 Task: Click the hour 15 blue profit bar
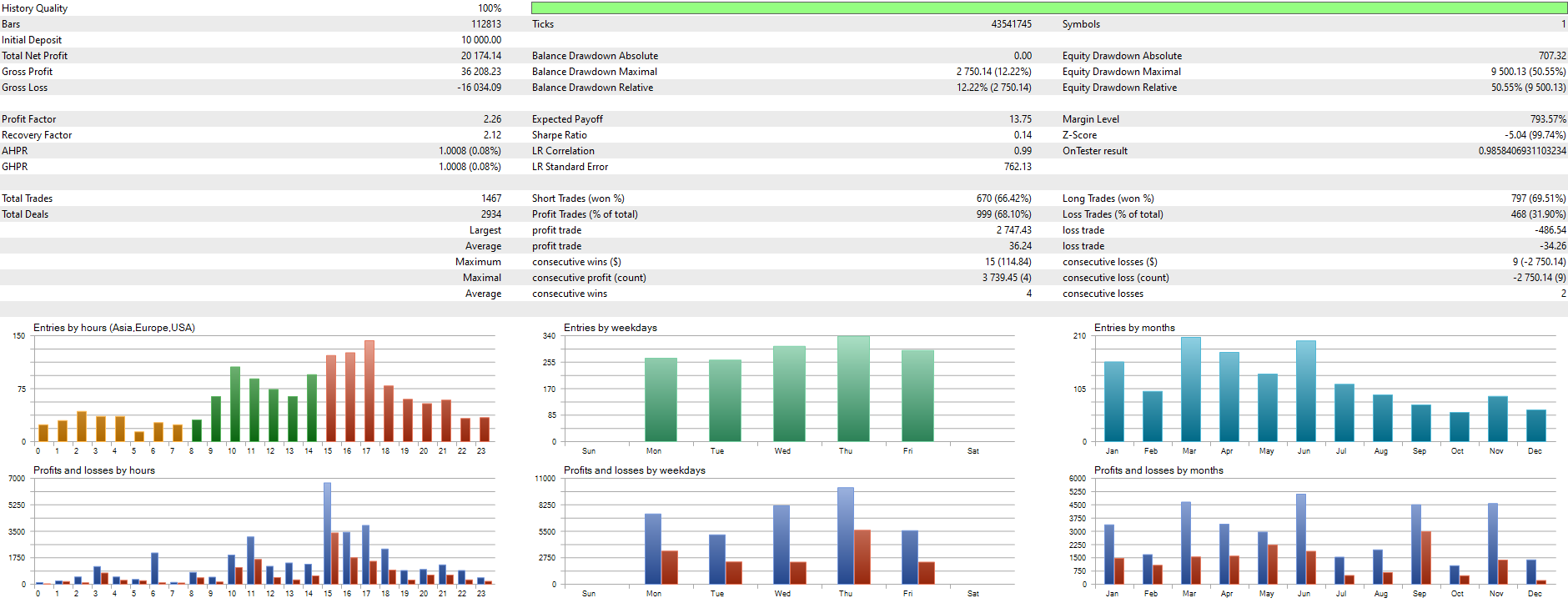pos(327,533)
